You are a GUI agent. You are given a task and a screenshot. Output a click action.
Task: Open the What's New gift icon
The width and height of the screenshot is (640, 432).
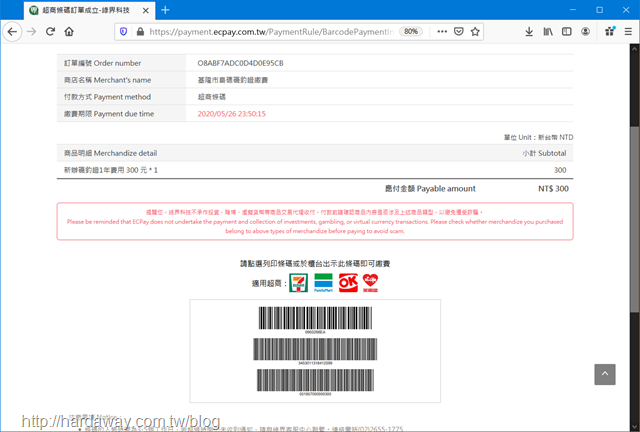610,31
